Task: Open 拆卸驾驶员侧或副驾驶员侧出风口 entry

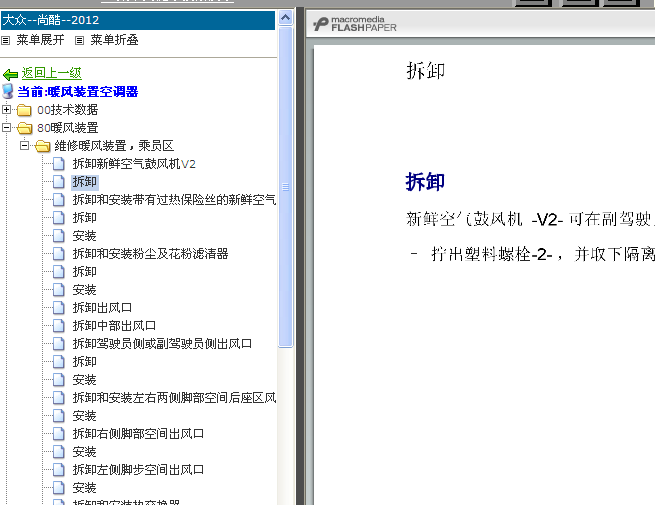Action: click(162, 343)
